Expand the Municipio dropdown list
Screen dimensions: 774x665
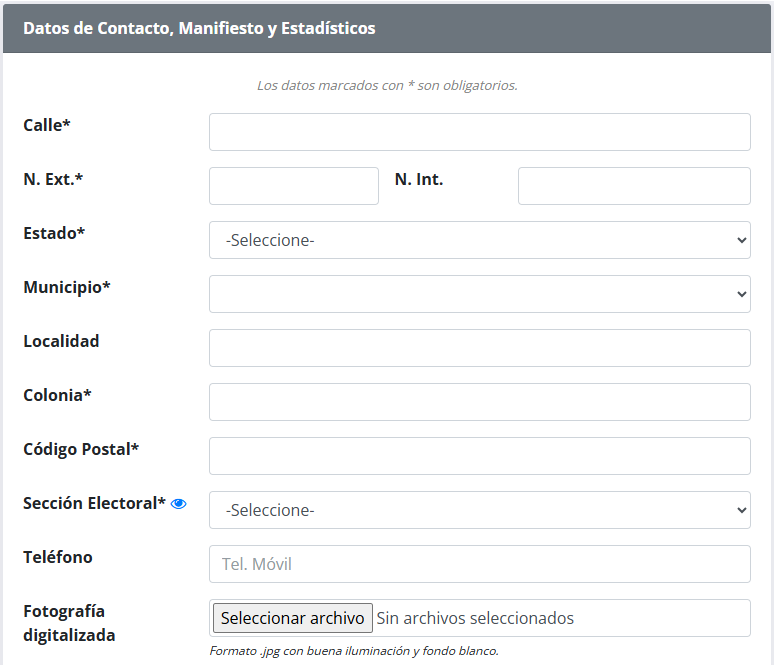click(480, 294)
